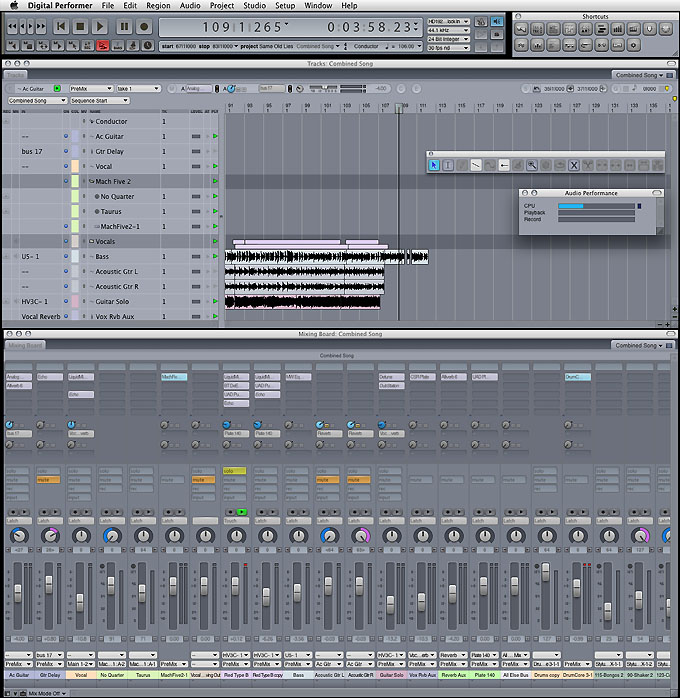Arm recording with the Record button
The width and height of the screenshot is (680, 698).
coord(144,27)
